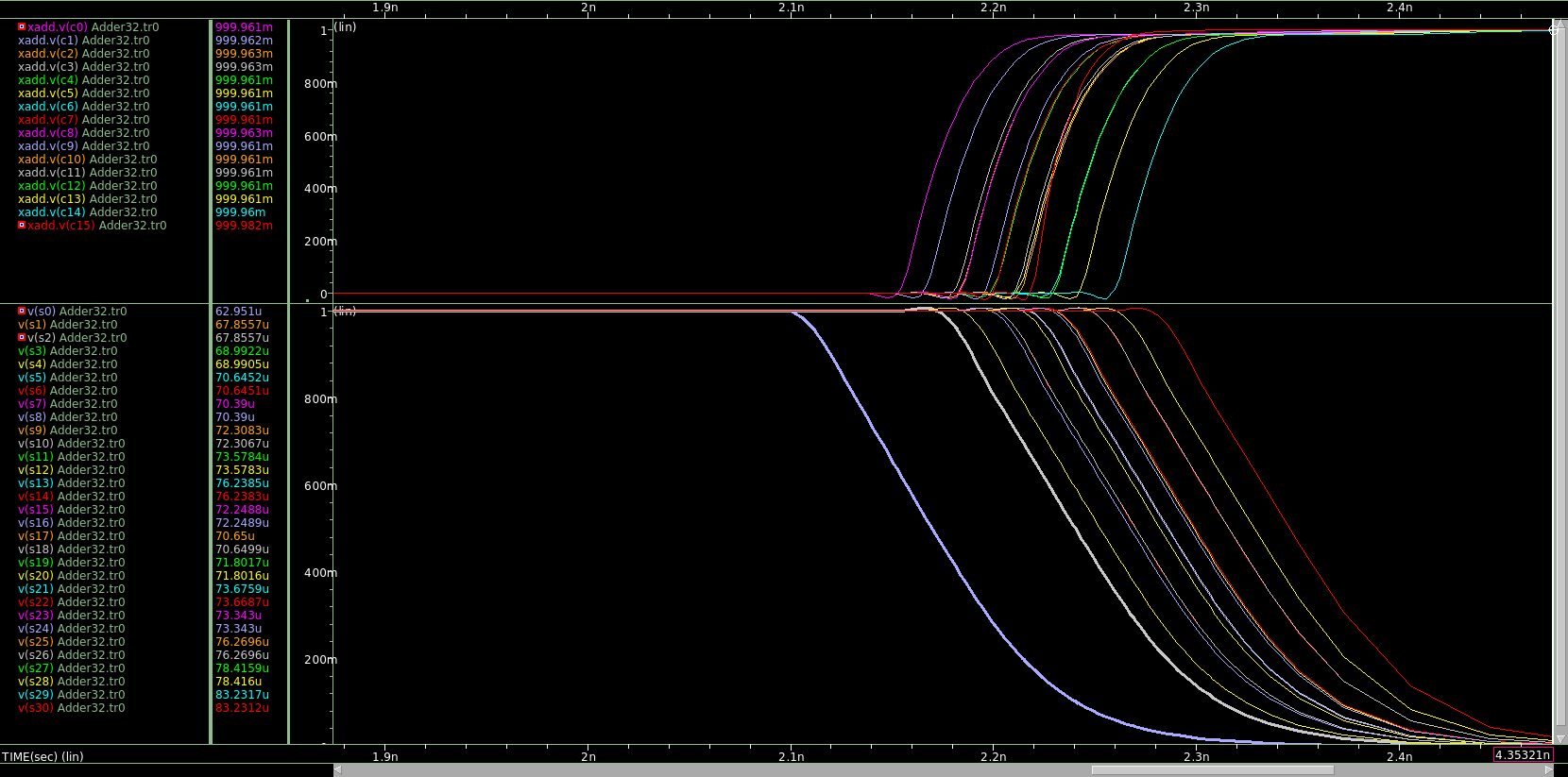Click the value 62.951u for v(s0)
Screen dimensions: 1568x777
[238, 312]
